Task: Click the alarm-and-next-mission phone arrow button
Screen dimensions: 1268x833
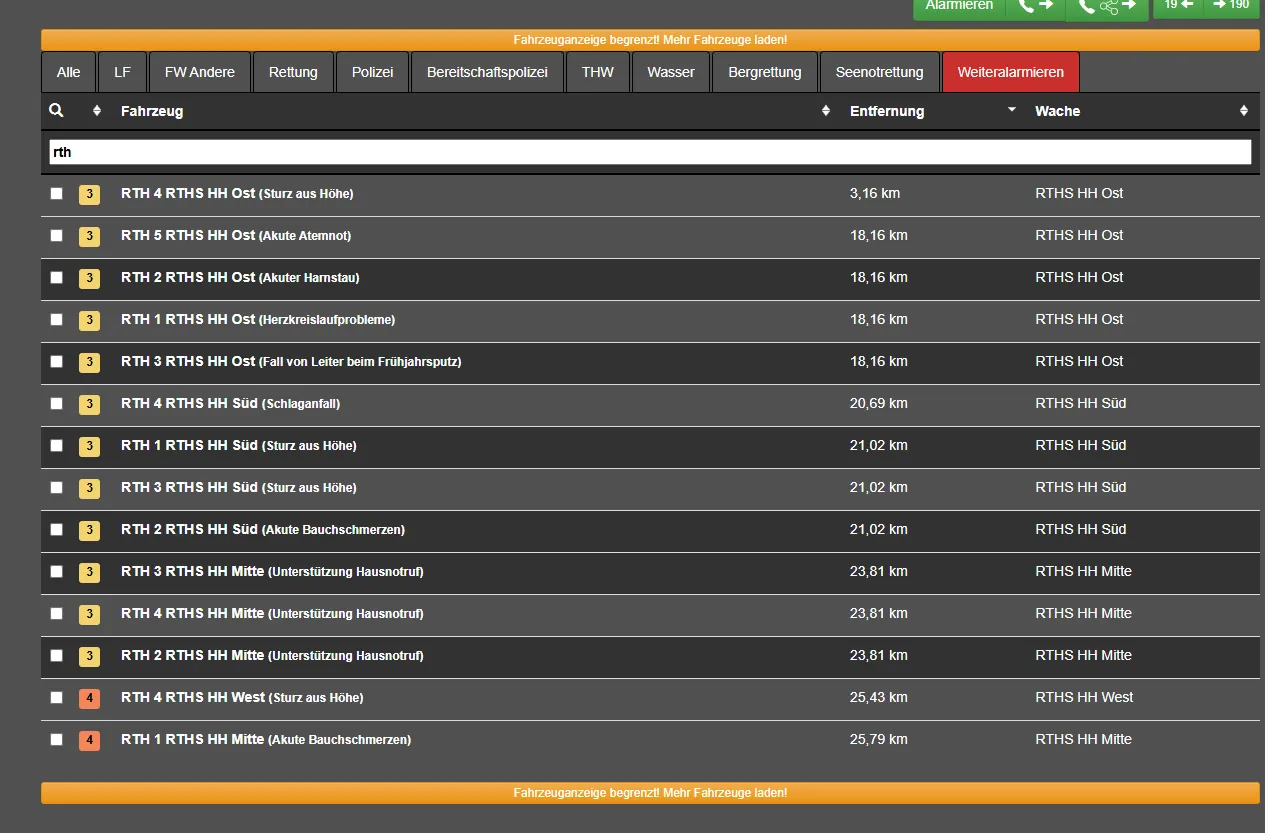Action: point(1035,6)
